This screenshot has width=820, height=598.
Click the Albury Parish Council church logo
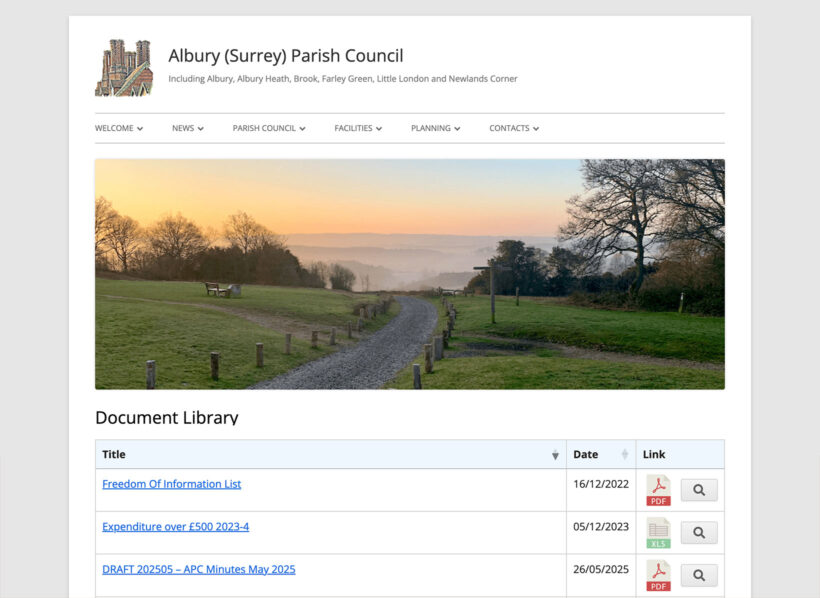coord(123,66)
